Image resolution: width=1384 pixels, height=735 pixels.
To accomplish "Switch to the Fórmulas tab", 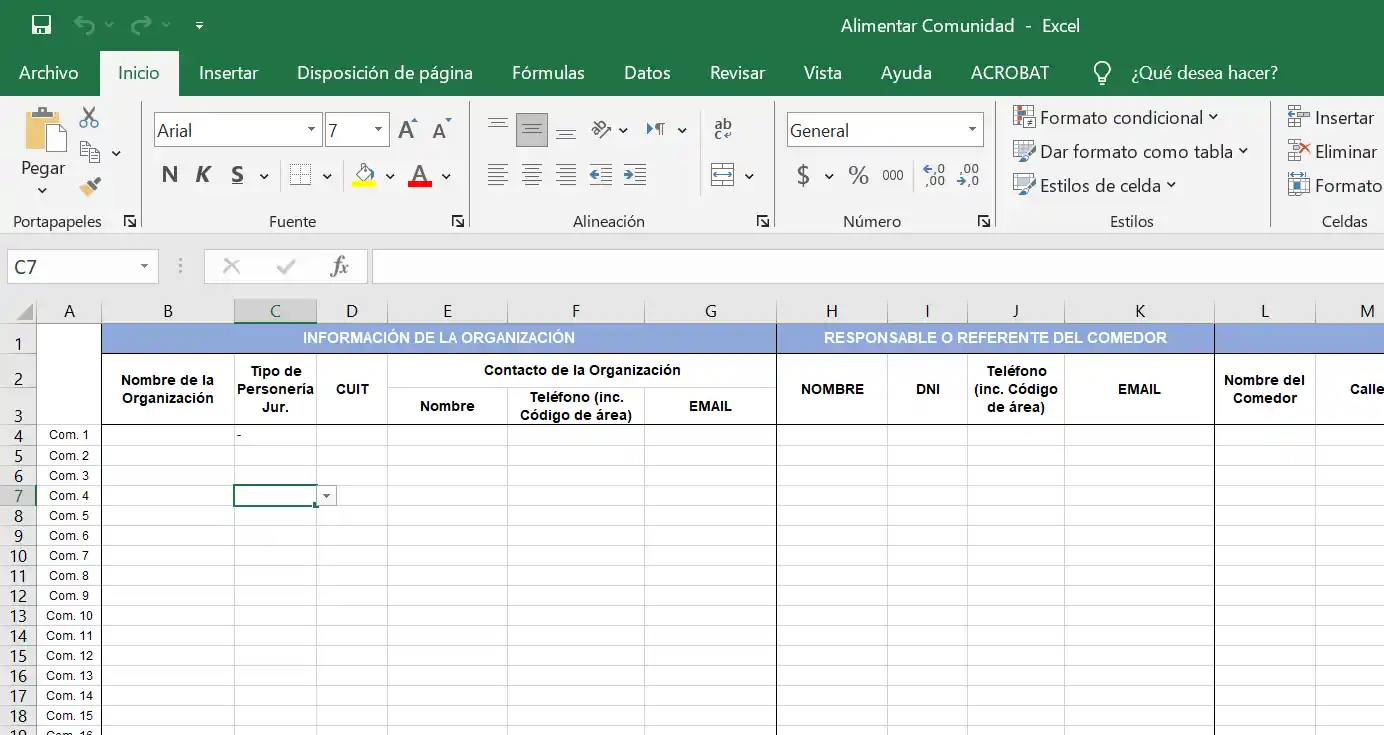I will pyautogui.click(x=548, y=73).
